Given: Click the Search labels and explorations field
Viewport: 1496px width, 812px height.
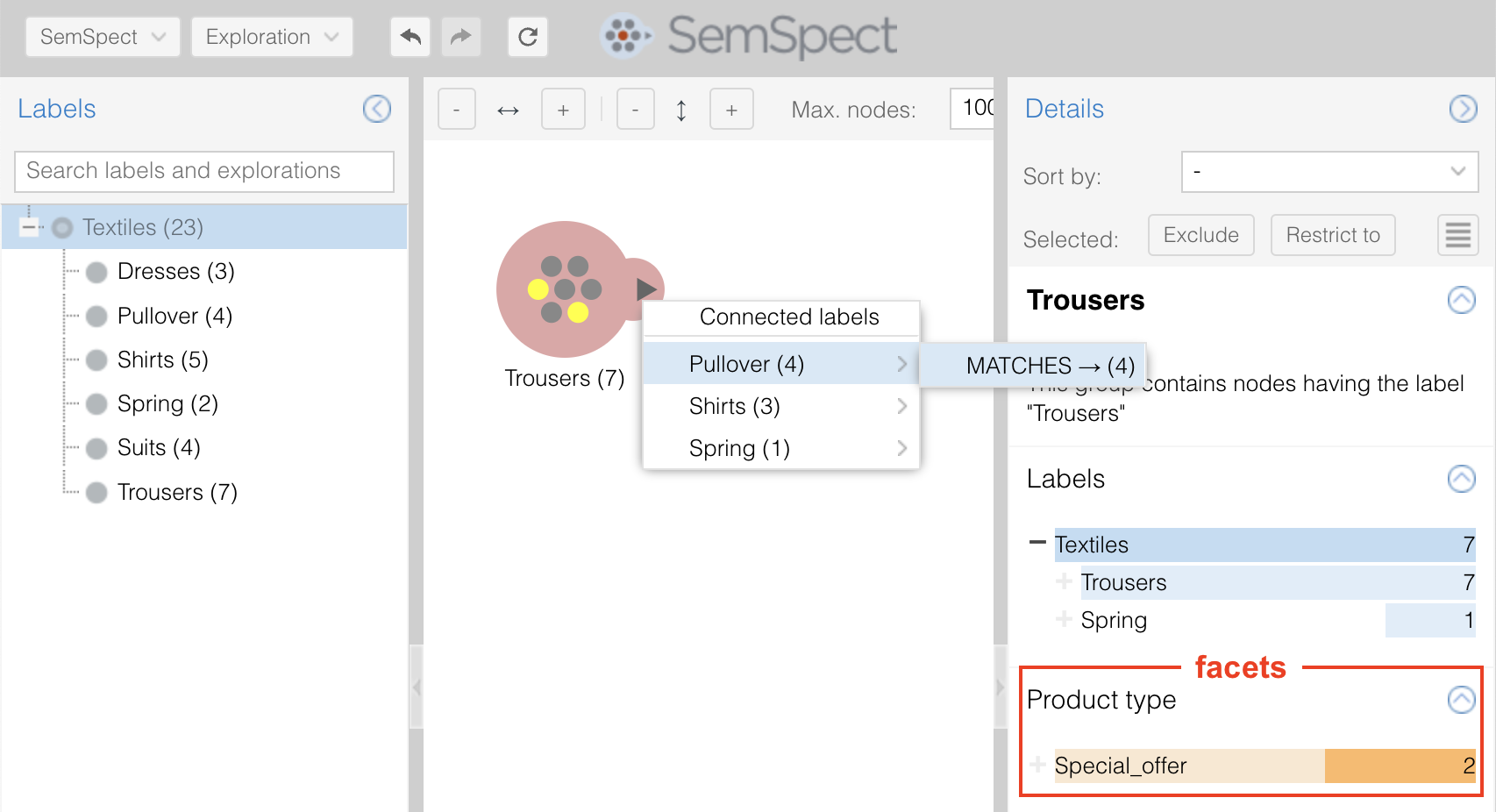Looking at the screenshot, I should pos(204,171).
